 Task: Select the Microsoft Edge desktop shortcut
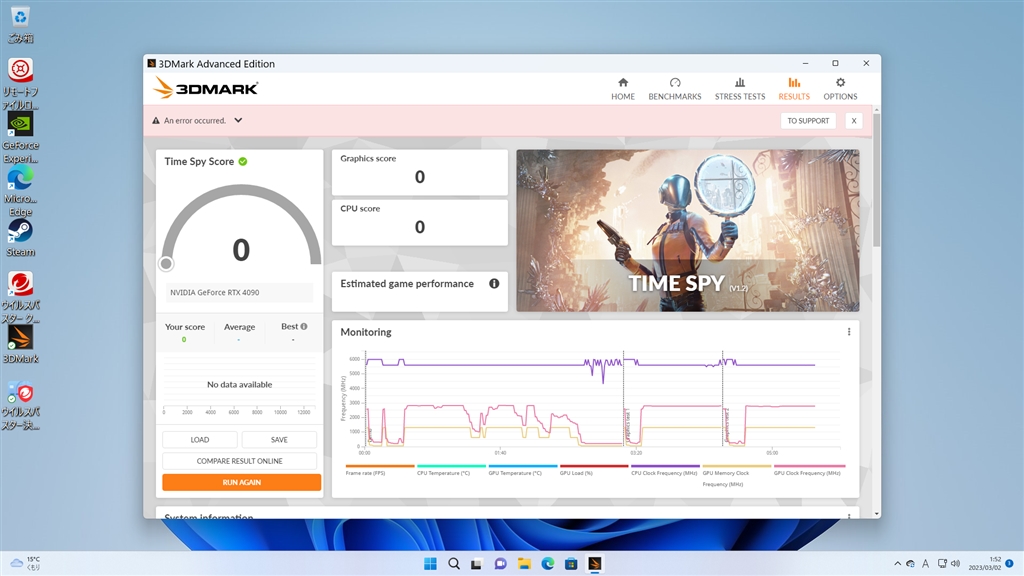coord(20,191)
